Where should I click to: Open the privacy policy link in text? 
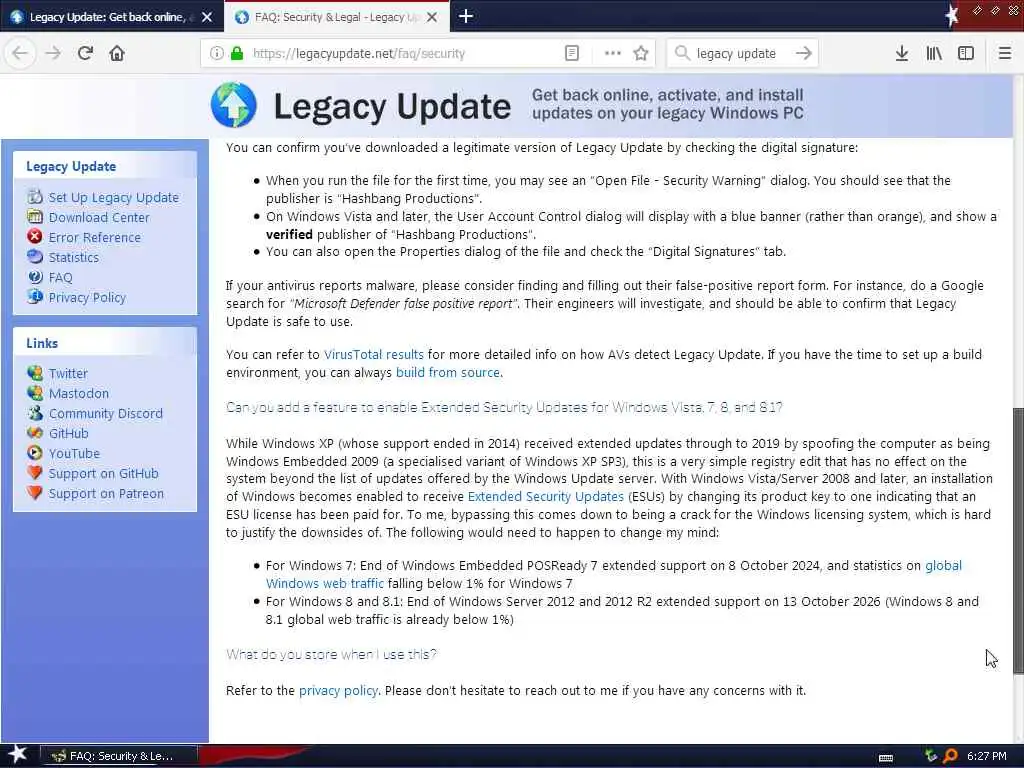tap(338, 690)
